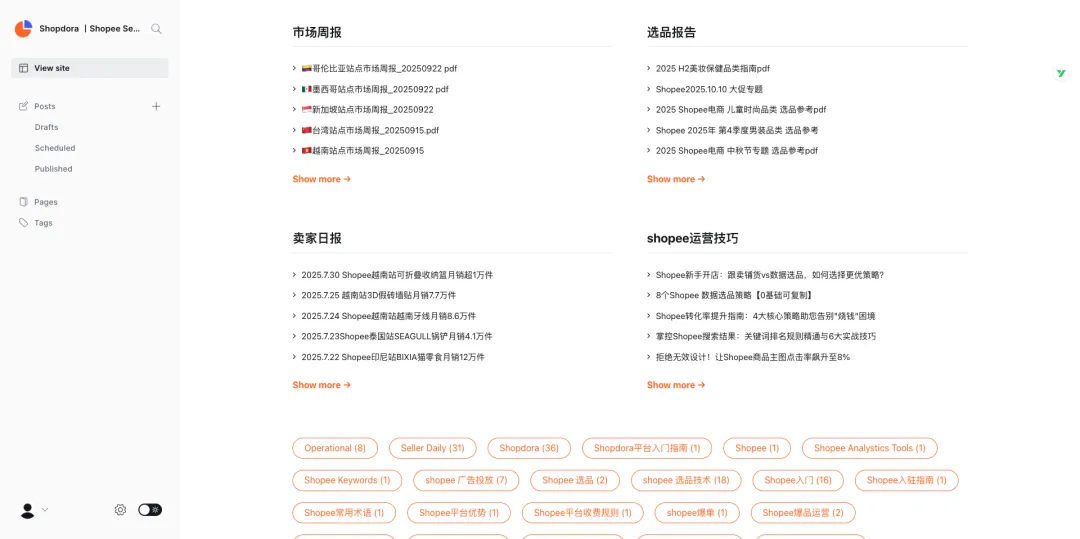Go to Scheduled posts

click(x=55, y=148)
